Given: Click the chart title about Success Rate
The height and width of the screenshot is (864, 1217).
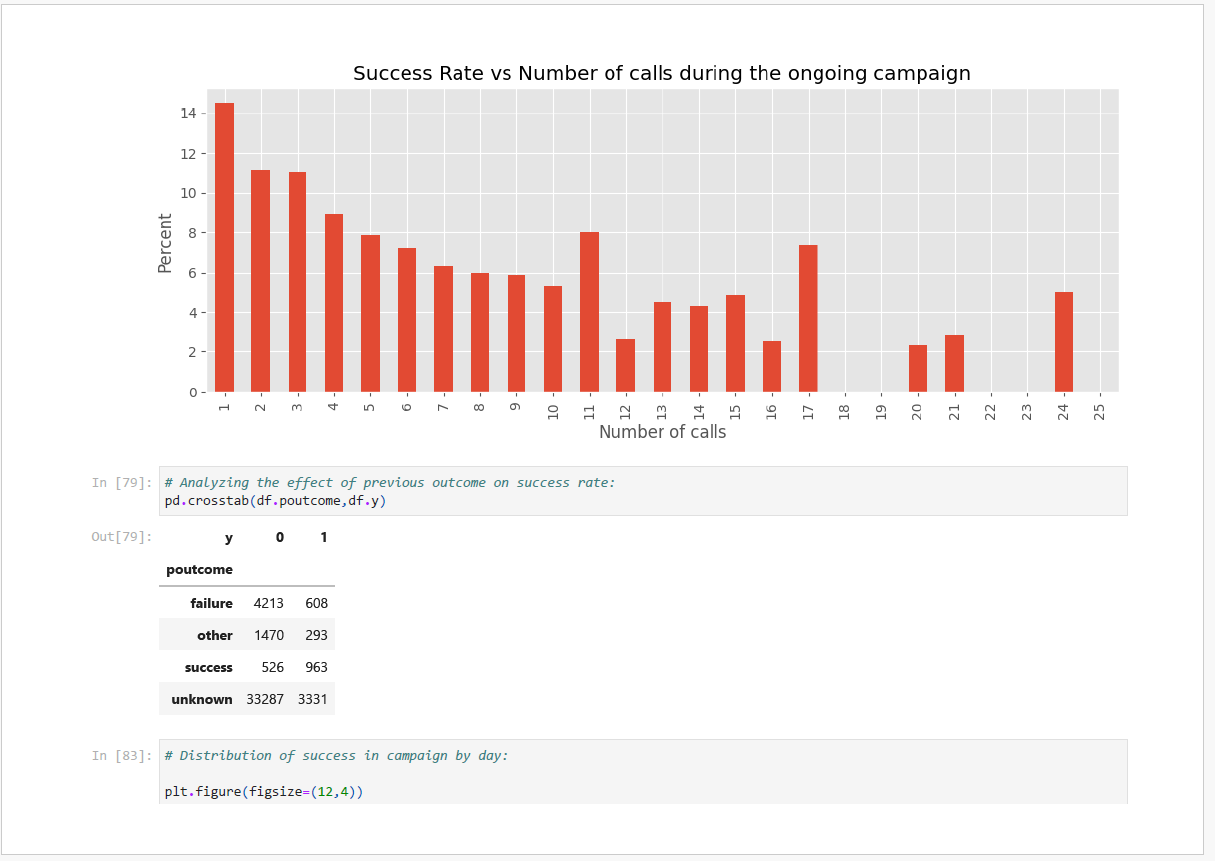Looking at the screenshot, I should pos(661,74).
